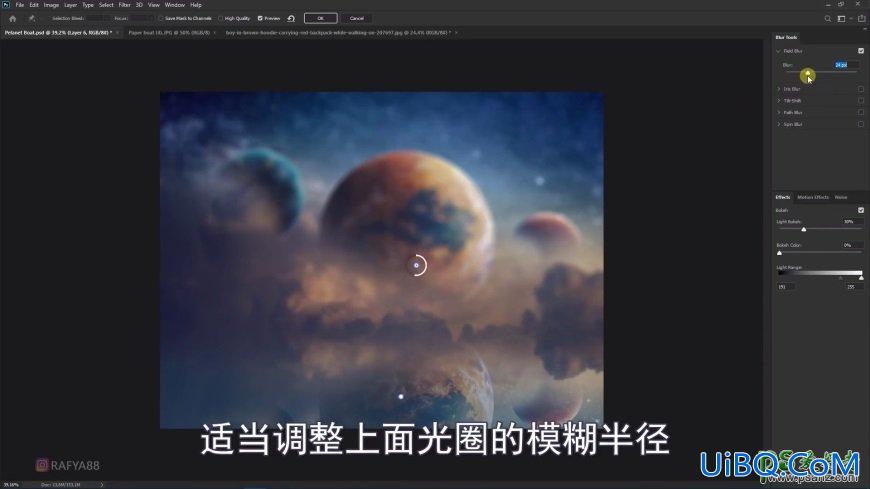Click the Light Bokeh percentage field
The image size is (870, 489).
[x=852, y=221]
